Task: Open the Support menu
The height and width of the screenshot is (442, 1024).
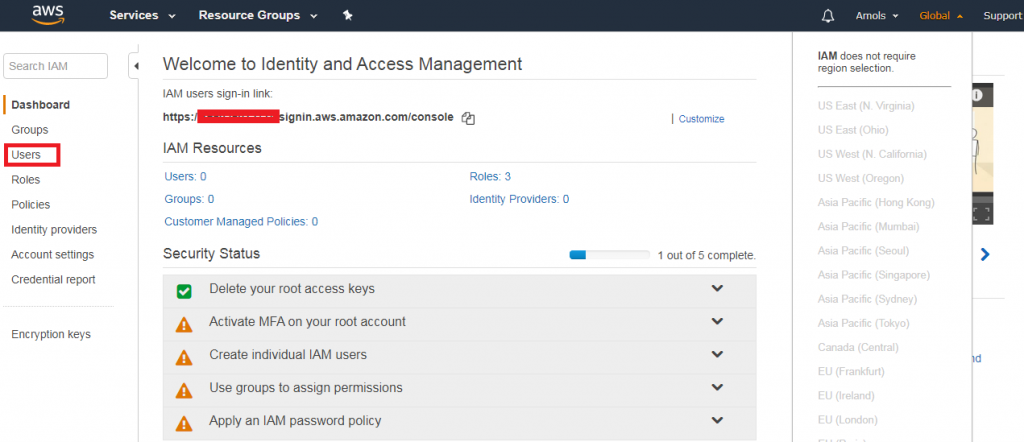Action: pos(1002,16)
